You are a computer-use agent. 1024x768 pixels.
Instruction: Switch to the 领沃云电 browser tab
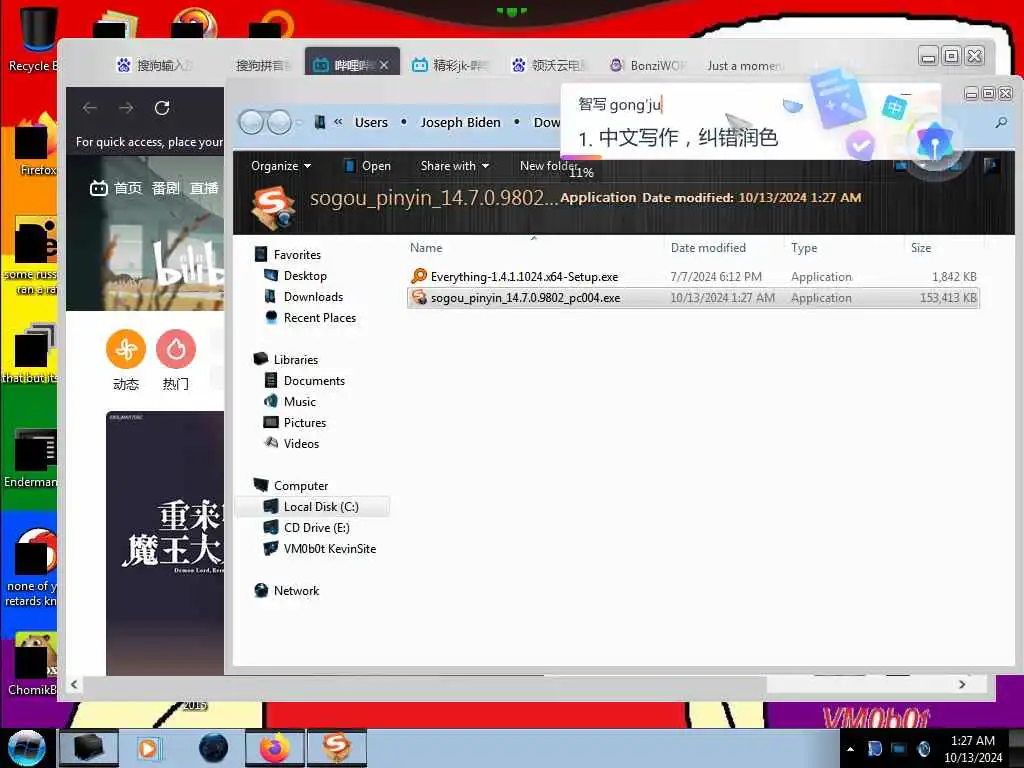550,65
